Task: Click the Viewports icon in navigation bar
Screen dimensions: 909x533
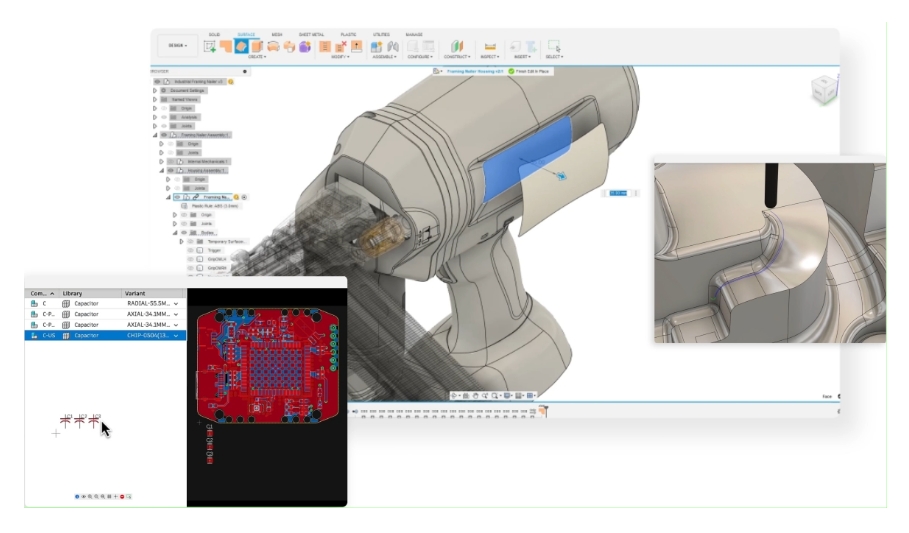Action: (530, 396)
